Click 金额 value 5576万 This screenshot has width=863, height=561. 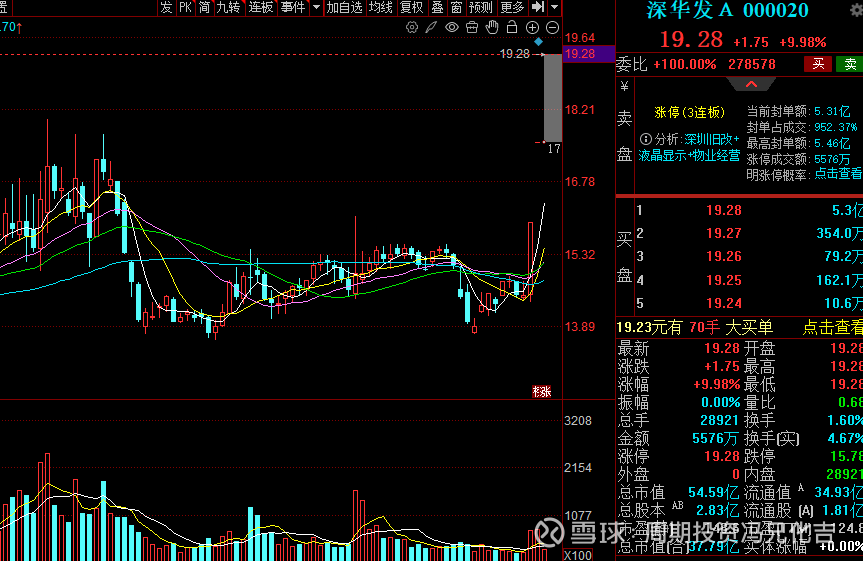pyautogui.click(x=715, y=438)
